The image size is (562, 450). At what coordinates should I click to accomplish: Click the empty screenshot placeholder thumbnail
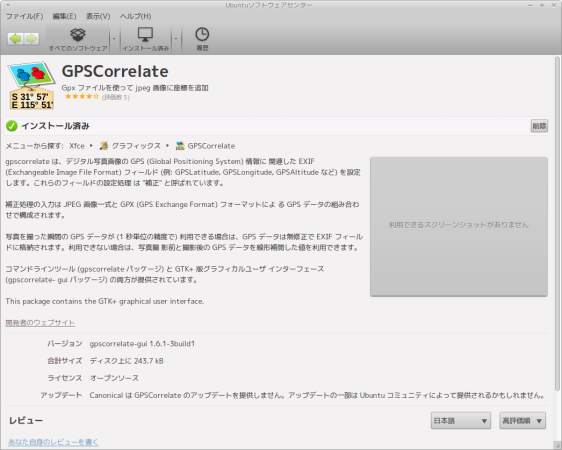coord(458,226)
